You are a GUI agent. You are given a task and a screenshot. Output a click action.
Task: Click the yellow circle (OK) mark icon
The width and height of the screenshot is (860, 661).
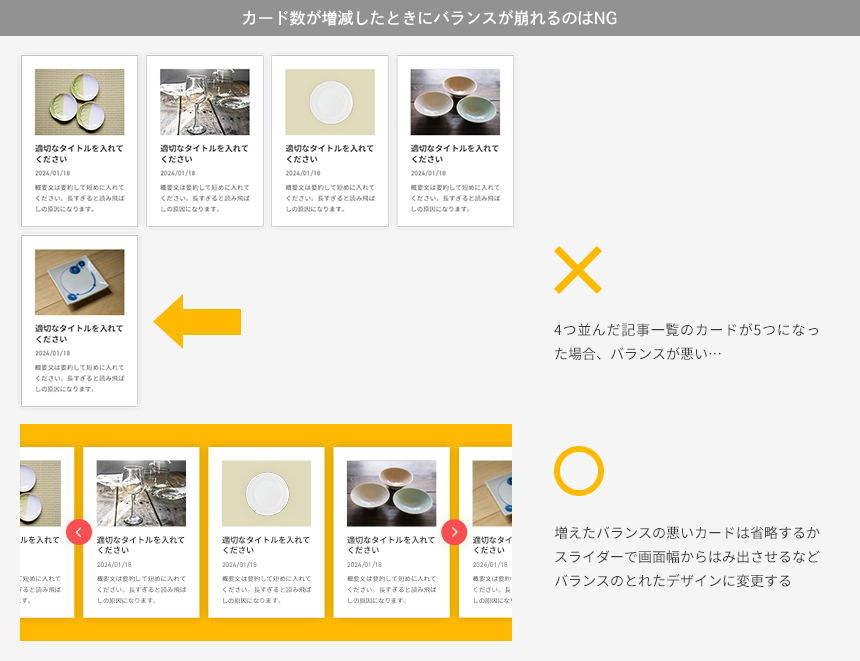tap(581, 472)
